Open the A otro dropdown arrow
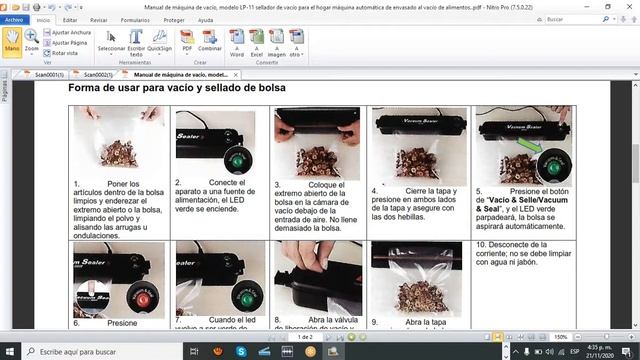Image resolution: width=640 pixels, height=360 pixels. [302, 54]
